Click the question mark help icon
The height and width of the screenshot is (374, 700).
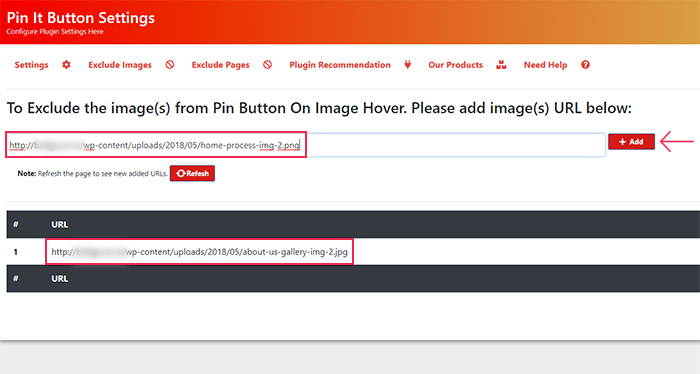[x=585, y=65]
